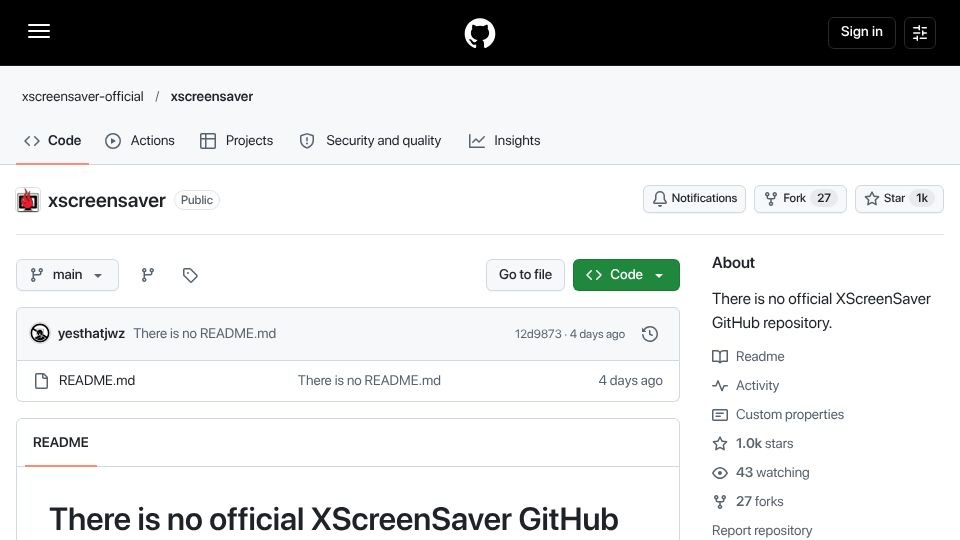Open yesthatjwz author link
The image size is (960, 540).
tap(91, 334)
